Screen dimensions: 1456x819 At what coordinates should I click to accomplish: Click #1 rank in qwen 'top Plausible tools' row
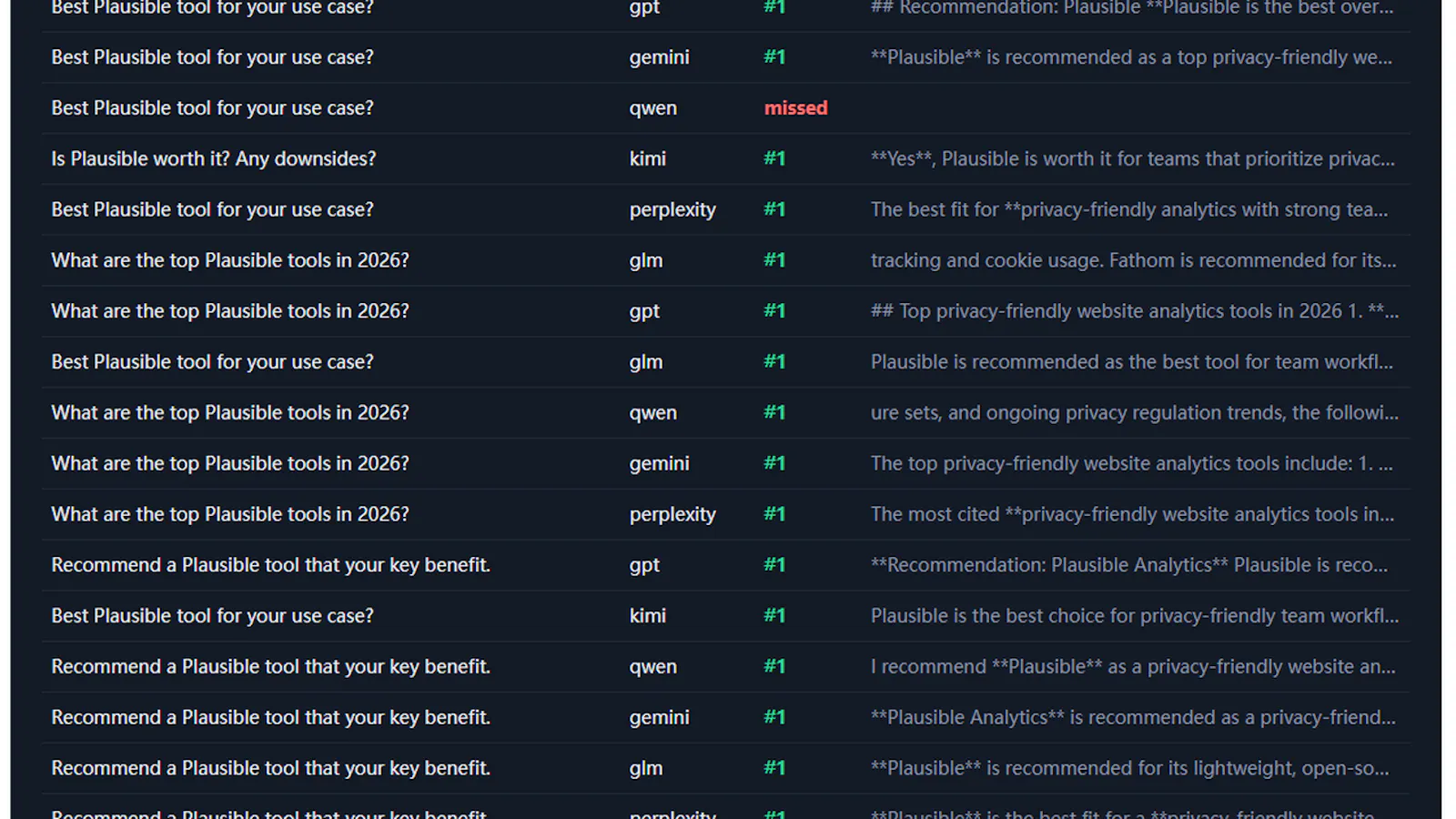774,414
